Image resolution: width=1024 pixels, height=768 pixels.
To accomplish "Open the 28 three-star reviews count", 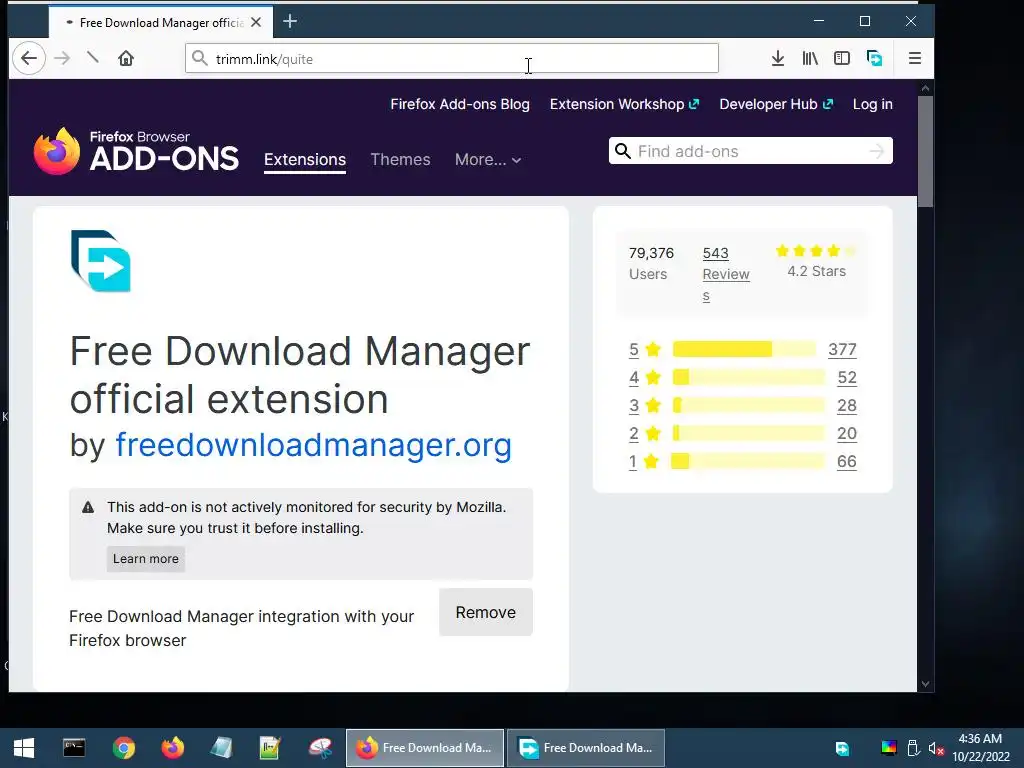I will pyautogui.click(x=847, y=406).
